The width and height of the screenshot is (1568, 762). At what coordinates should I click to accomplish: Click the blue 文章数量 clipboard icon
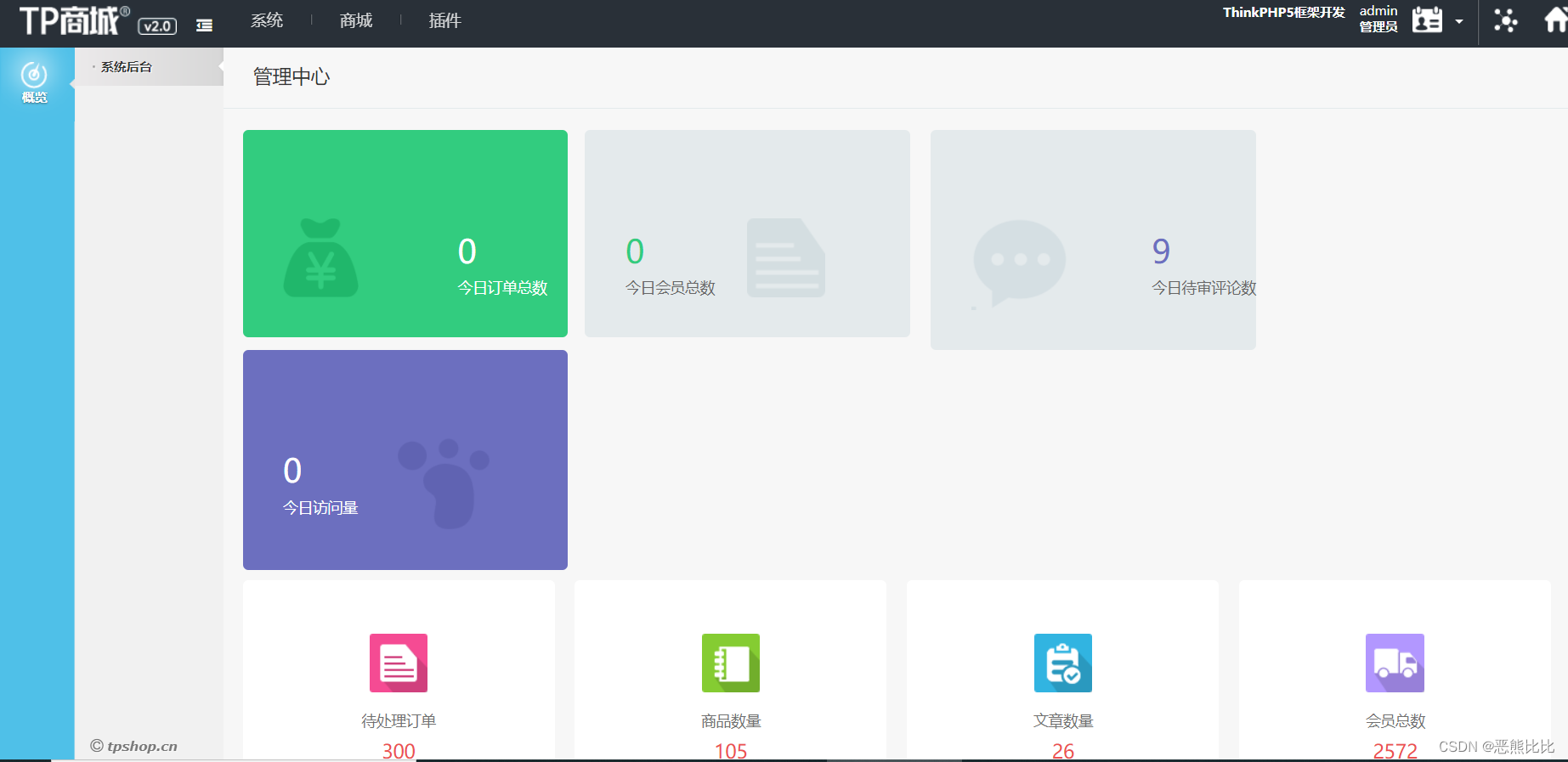click(1063, 663)
